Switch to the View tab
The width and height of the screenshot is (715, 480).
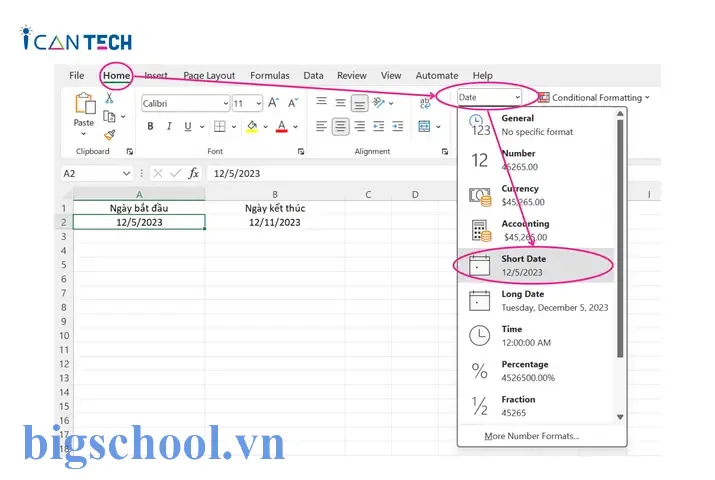coord(391,75)
